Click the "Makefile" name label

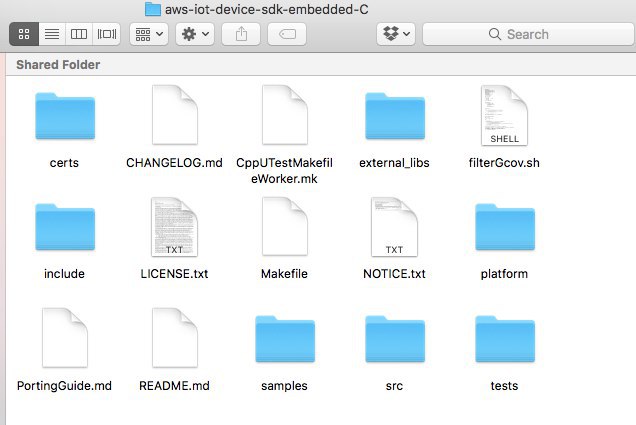pyautogui.click(x=284, y=274)
